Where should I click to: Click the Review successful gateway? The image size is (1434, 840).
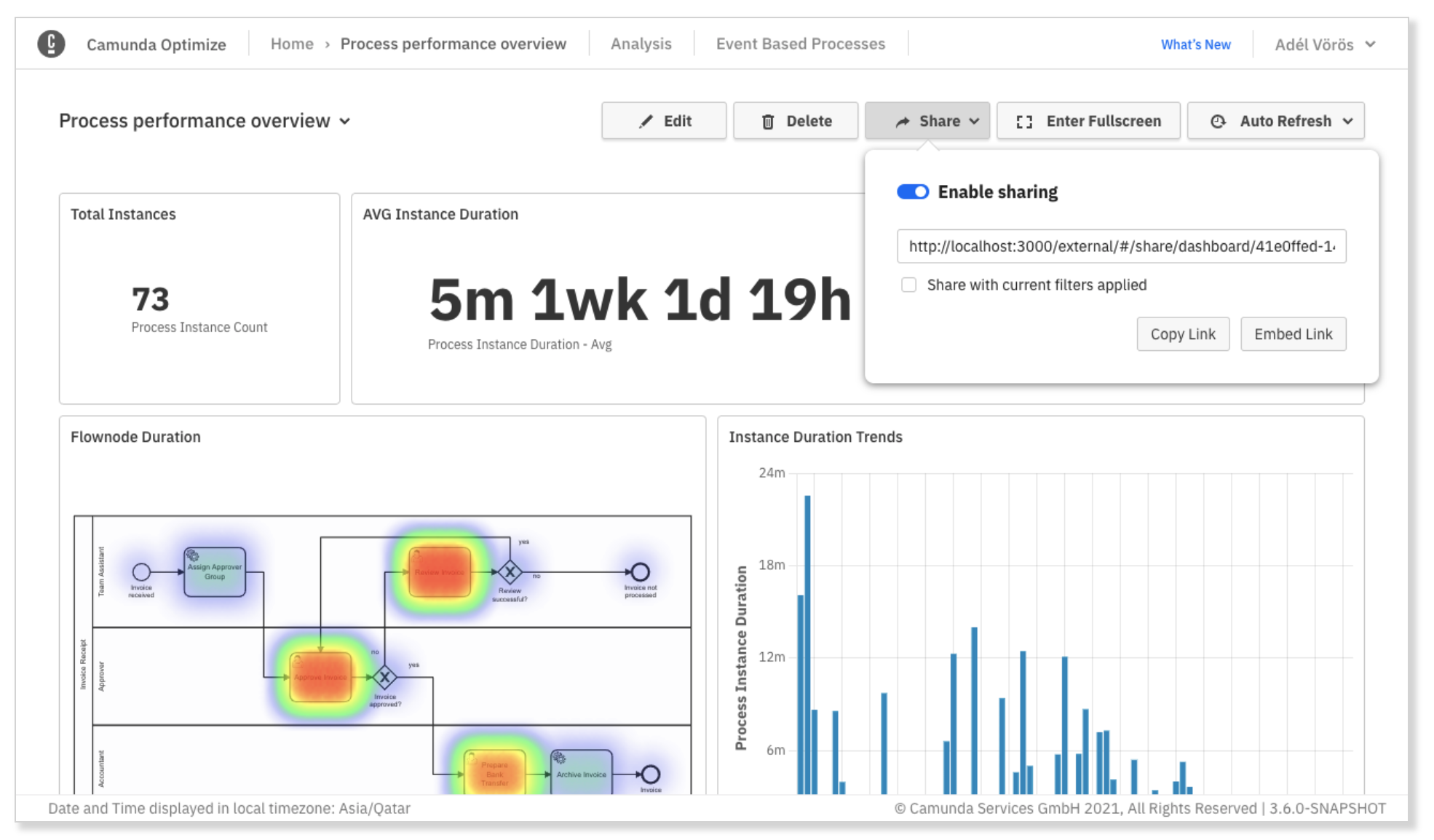point(510,572)
